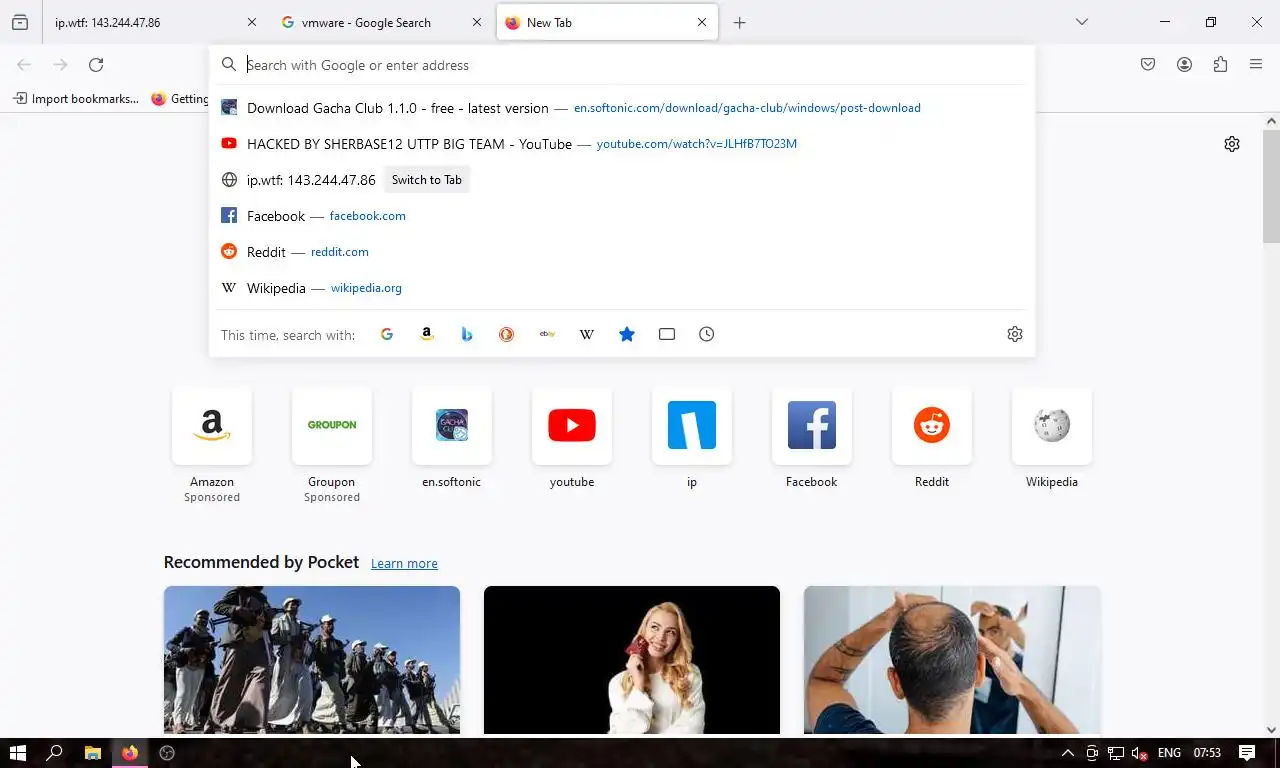This screenshot has width=1280, height=768.
Task: Click the muted volume tray icon
Action: tap(1139, 753)
